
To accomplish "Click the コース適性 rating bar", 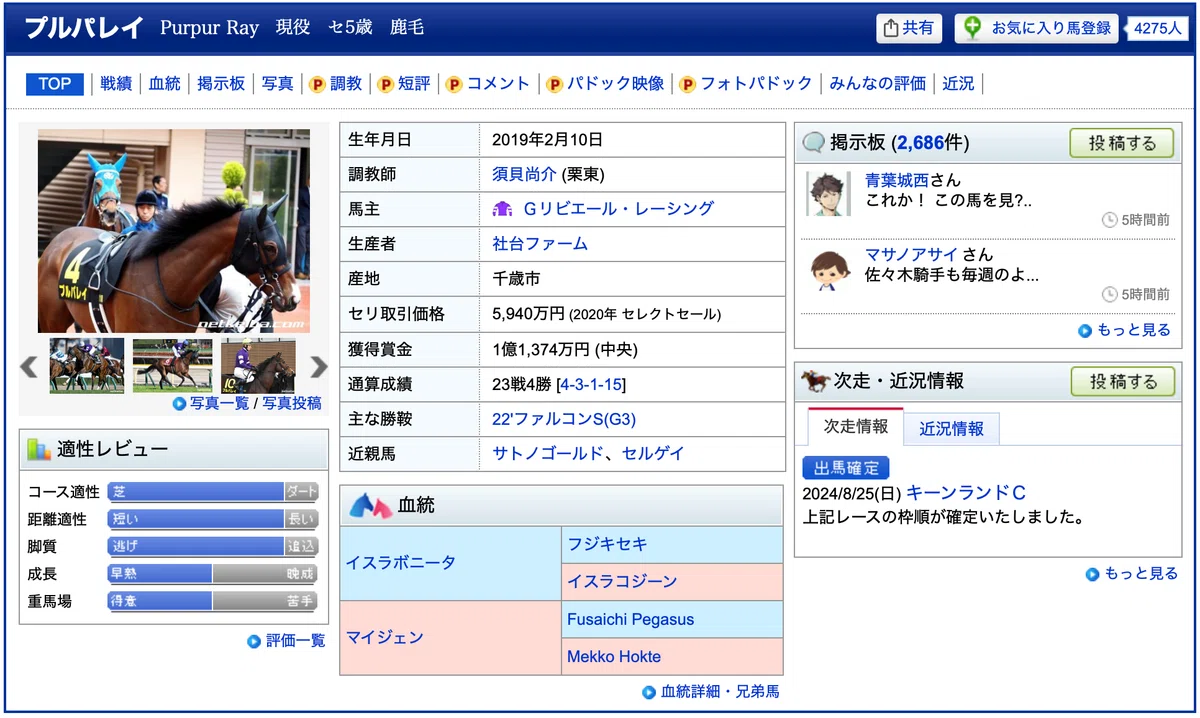I will tap(213, 492).
